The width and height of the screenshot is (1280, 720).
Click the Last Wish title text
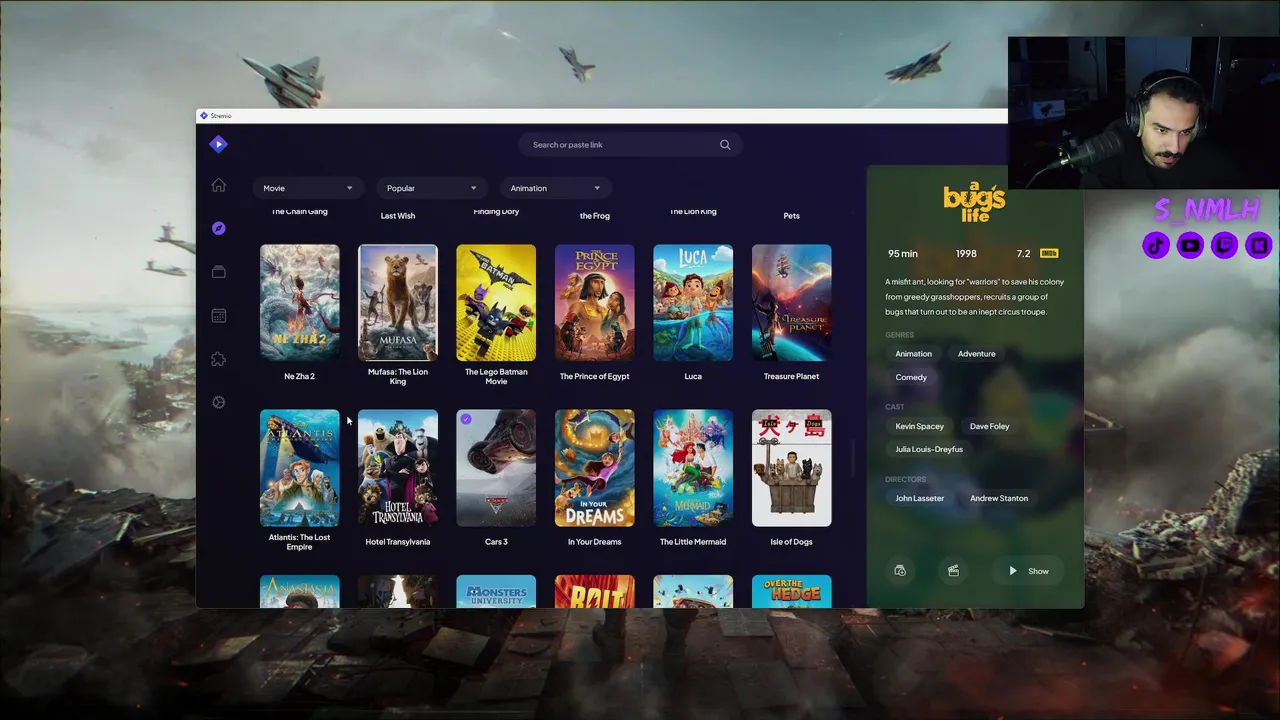398,216
